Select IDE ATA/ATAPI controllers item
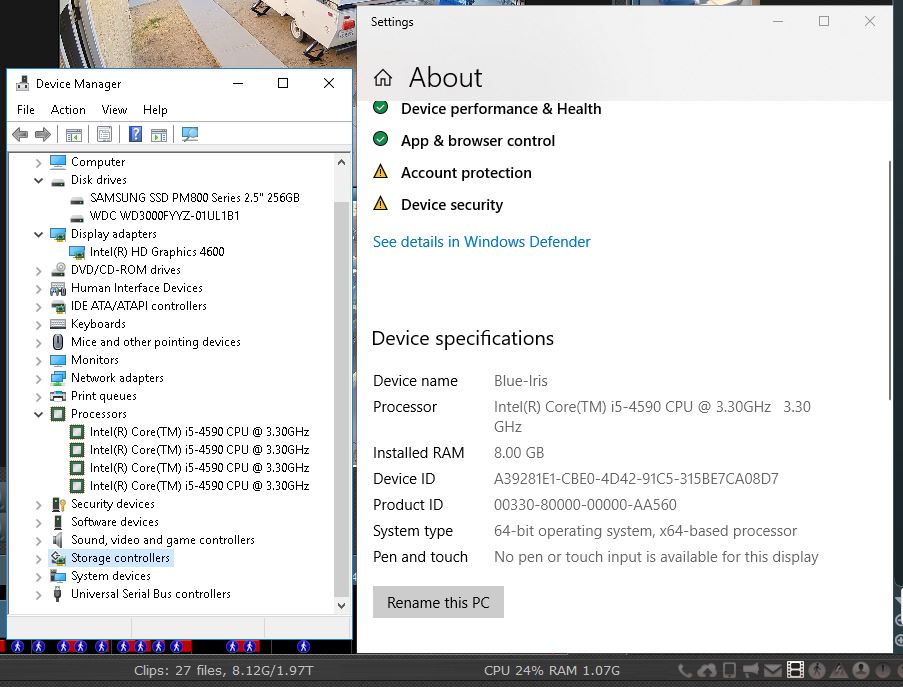903x687 pixels. (x=138, y=306)
